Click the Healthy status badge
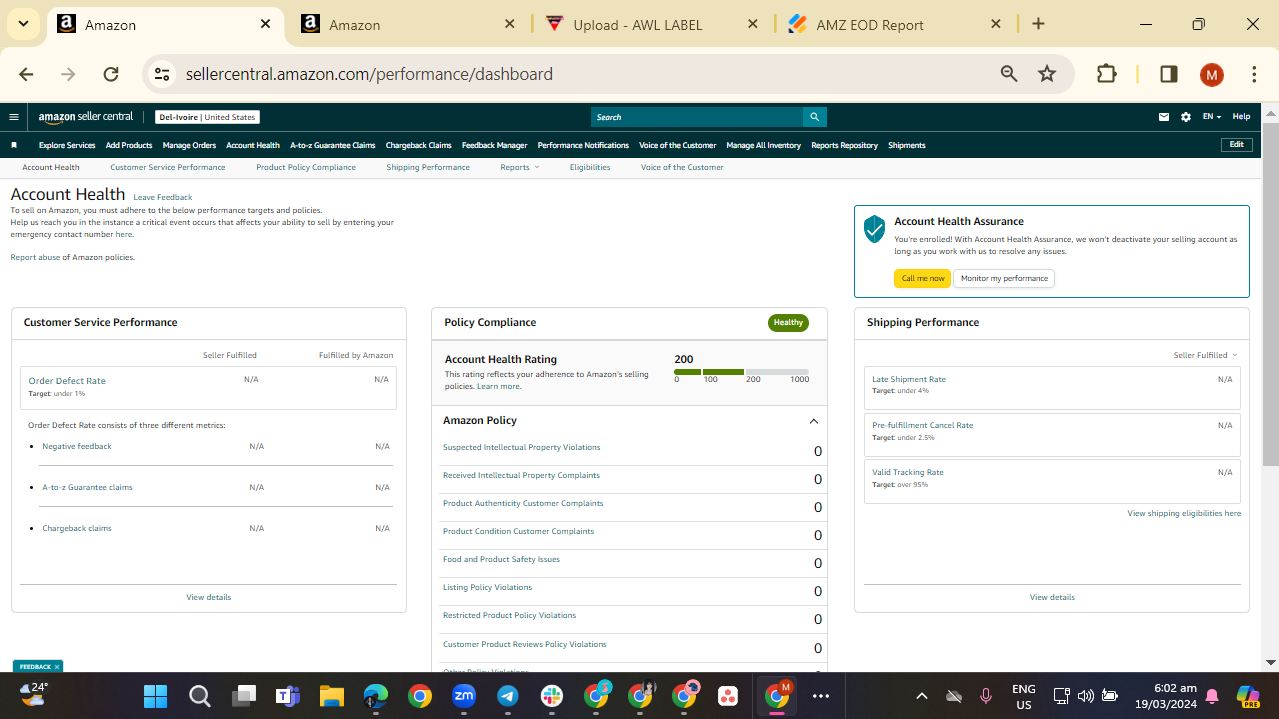Image resolution: width=1279 pixels, height=719 pixels. click(x=788, y=322)
